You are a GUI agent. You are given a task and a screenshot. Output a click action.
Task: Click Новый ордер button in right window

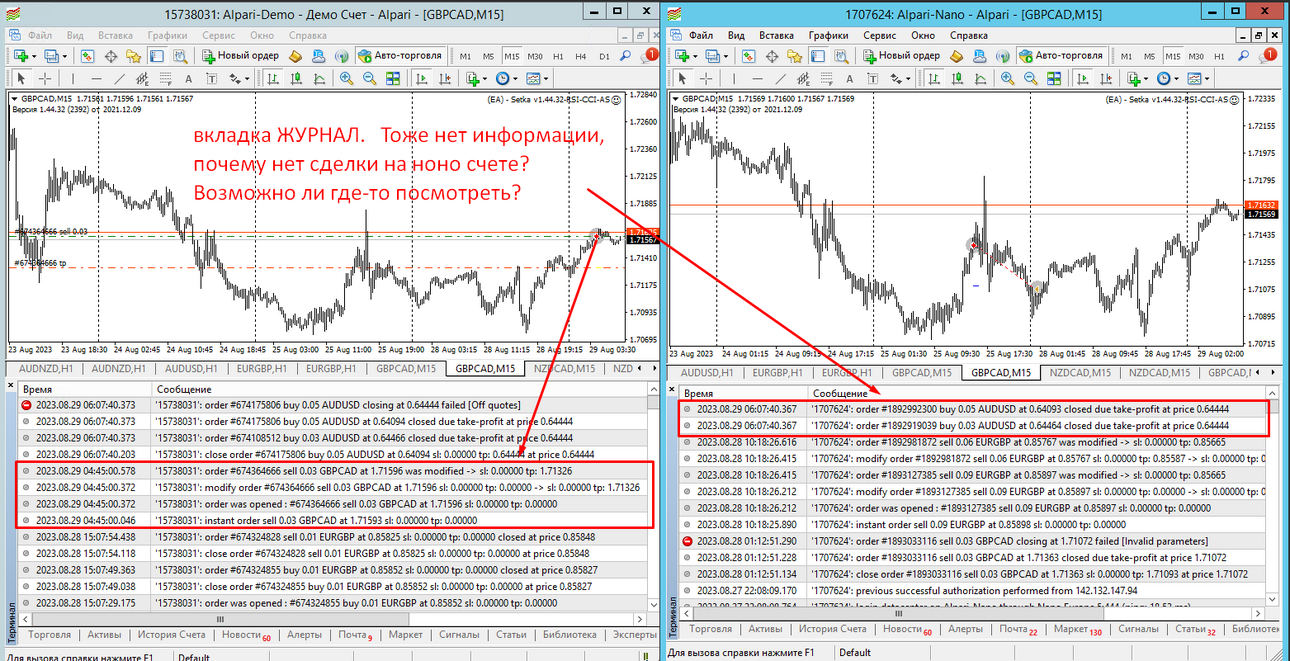pos(903,55)
